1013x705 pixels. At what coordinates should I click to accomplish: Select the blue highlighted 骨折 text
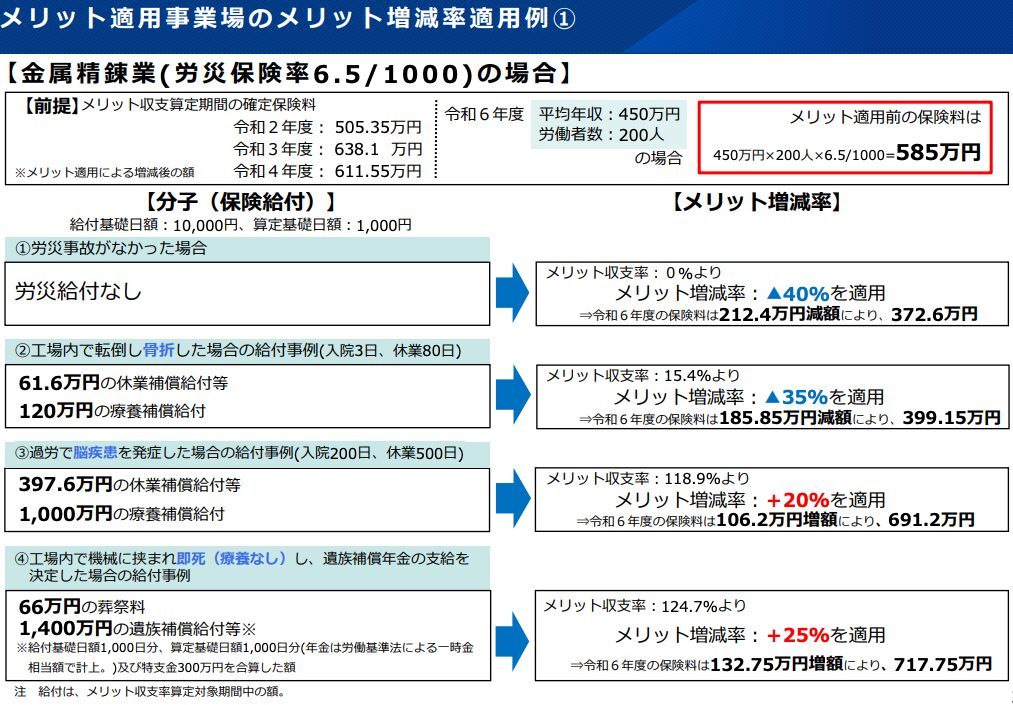point(159,351)
